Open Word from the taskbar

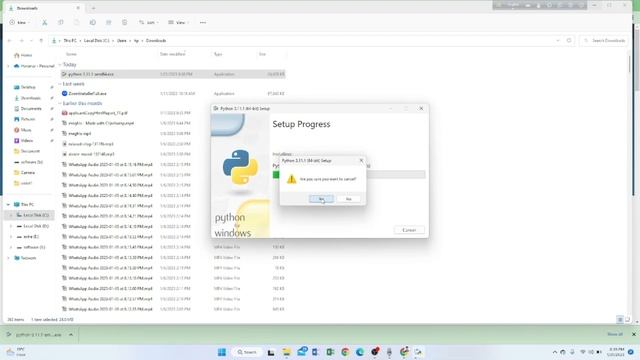[x=316, y=352]
